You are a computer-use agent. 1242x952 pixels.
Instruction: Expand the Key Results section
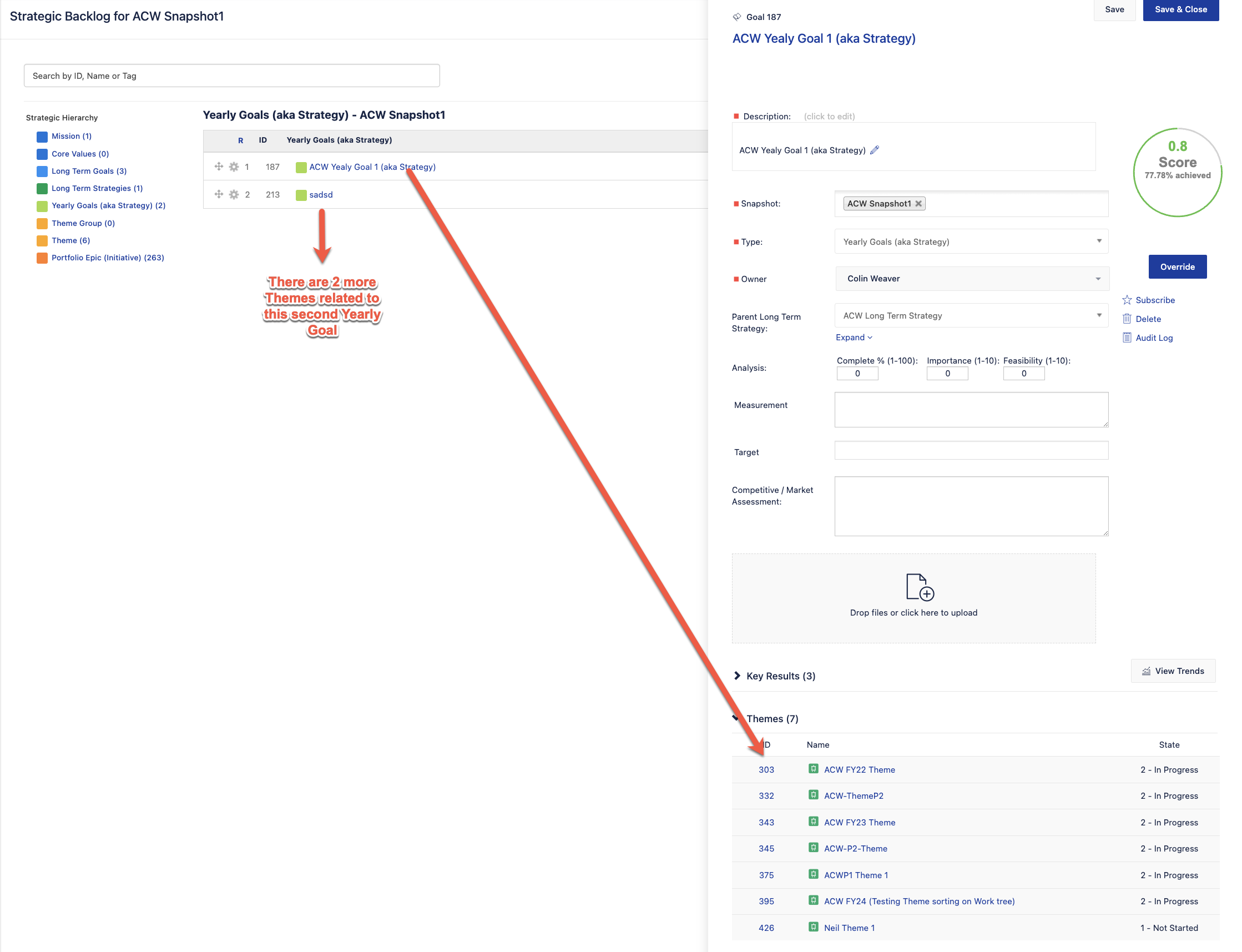click(737, 676)
